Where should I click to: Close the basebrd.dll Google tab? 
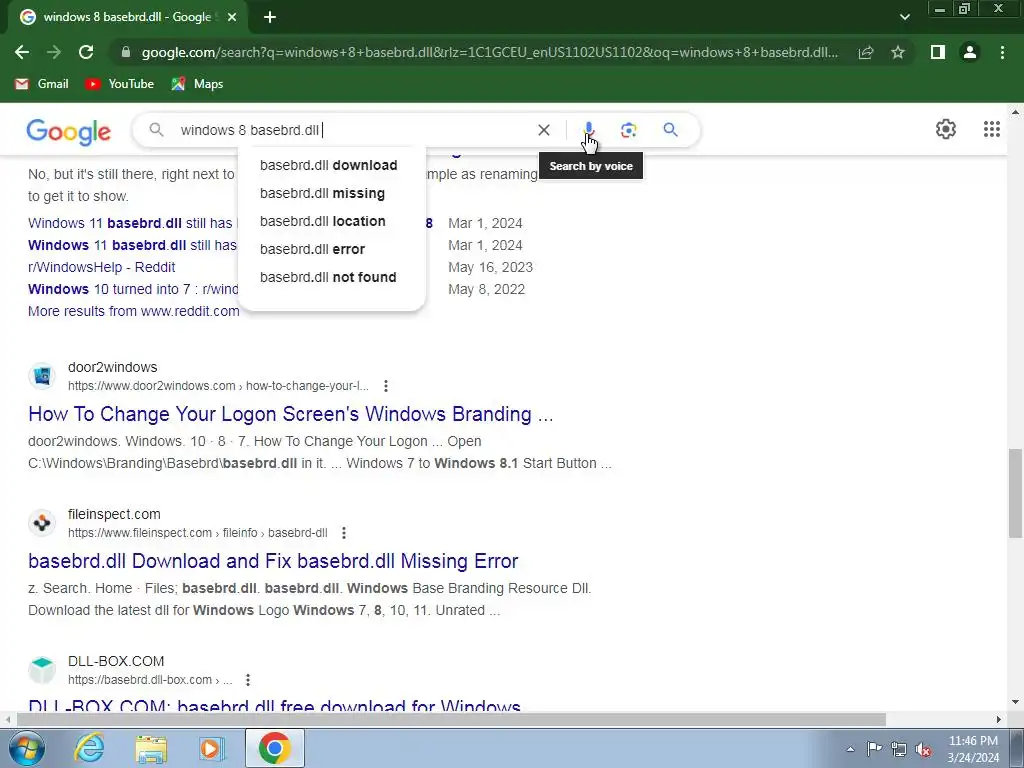(x=232, y=18)
